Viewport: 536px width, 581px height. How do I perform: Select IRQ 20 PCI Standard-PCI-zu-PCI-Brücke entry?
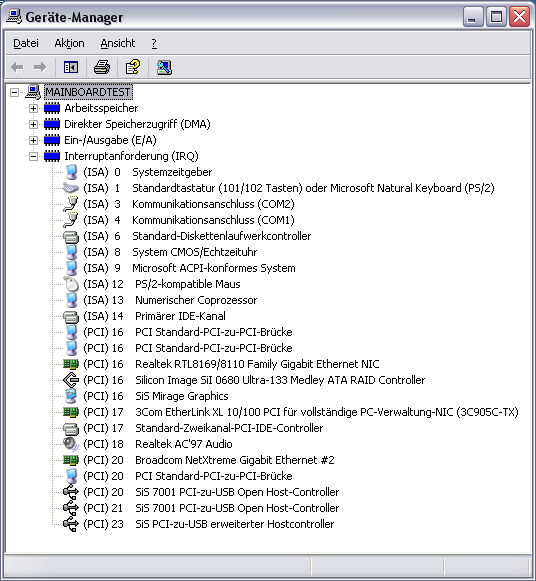[x=188, y=476]
